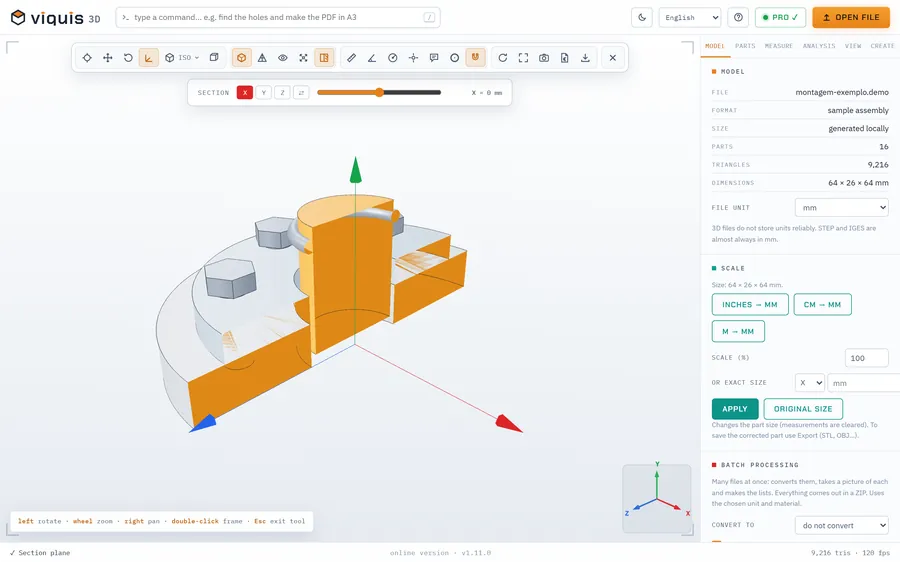Switch to the Parts tab
Viewport: 900px width, 562px height.
pos(745,46)
